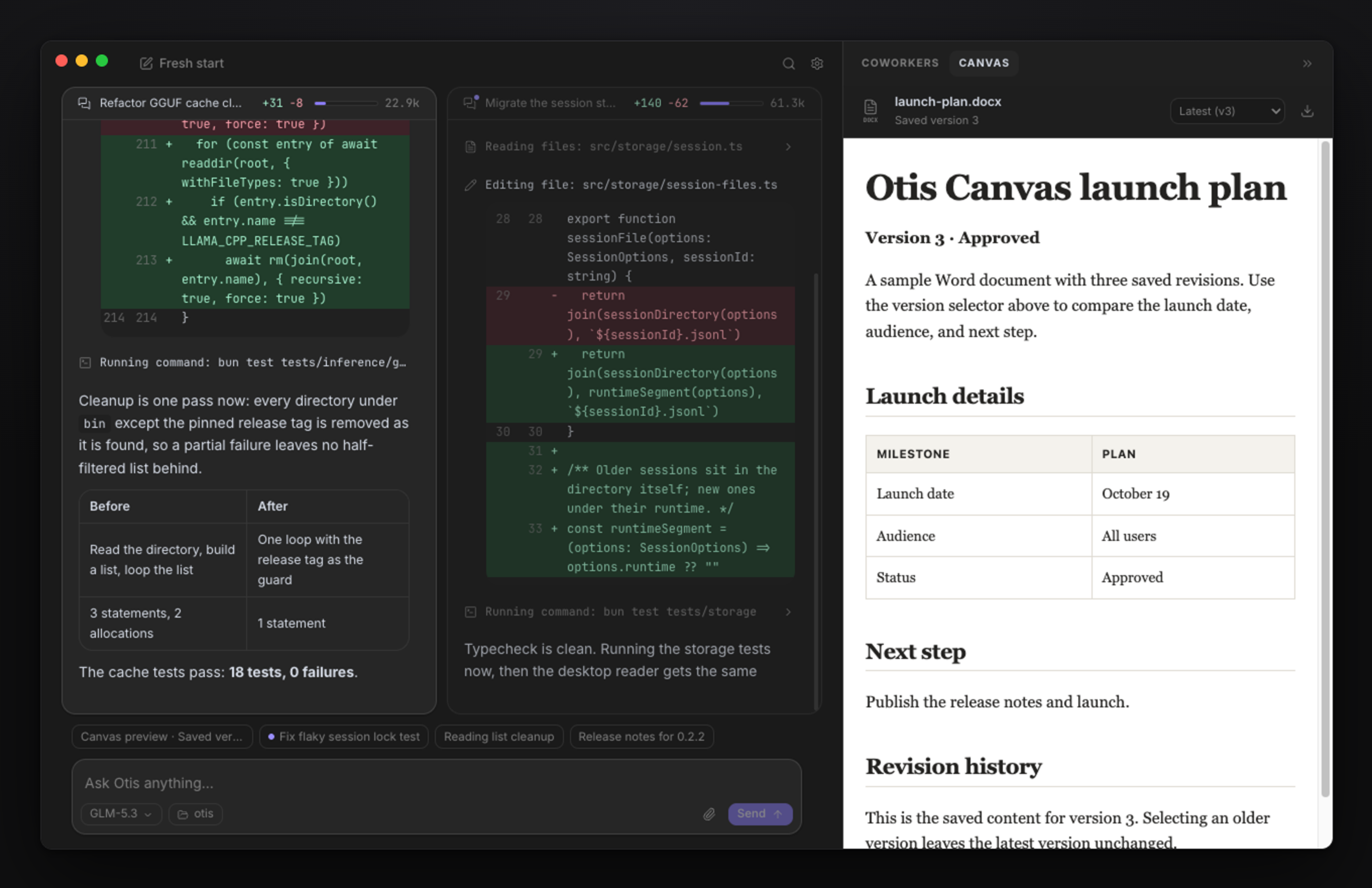Click the Audience table cell
This screenshot has height=888, width=1372.
(x=978, y=536)
